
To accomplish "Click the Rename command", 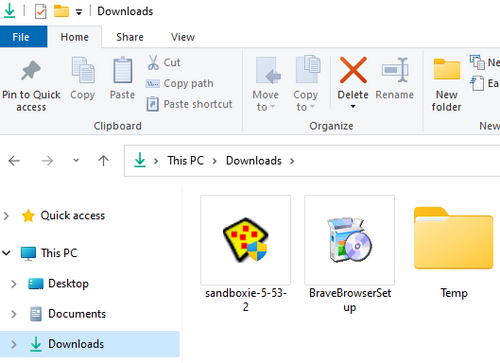I will tap(395, 79).
